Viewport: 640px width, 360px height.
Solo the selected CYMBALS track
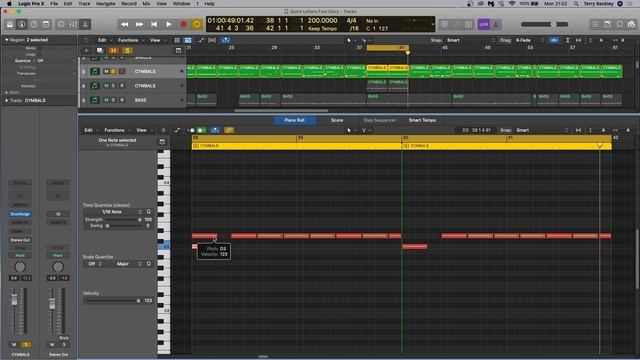113,71
